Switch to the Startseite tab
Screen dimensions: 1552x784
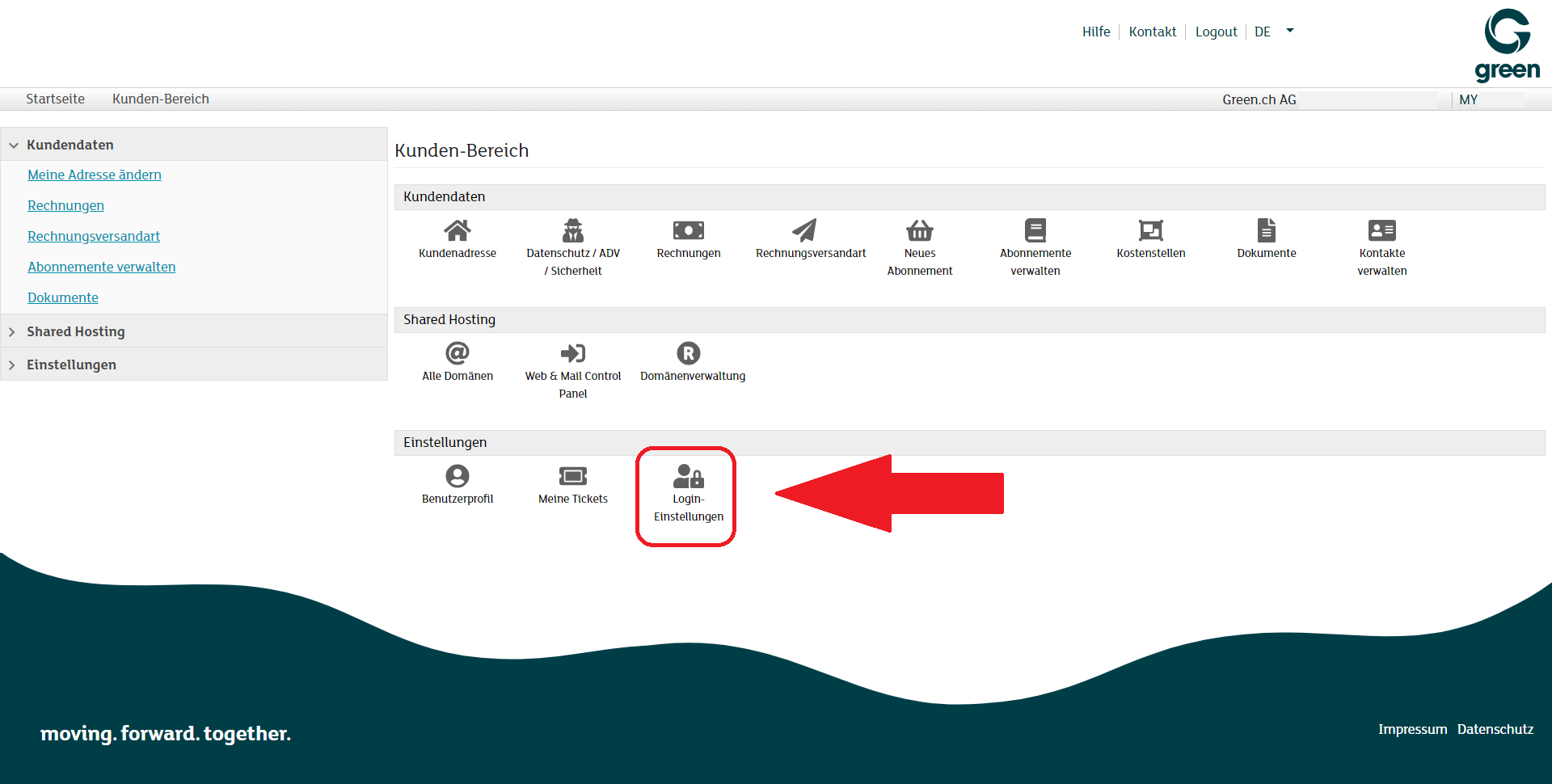55,99
